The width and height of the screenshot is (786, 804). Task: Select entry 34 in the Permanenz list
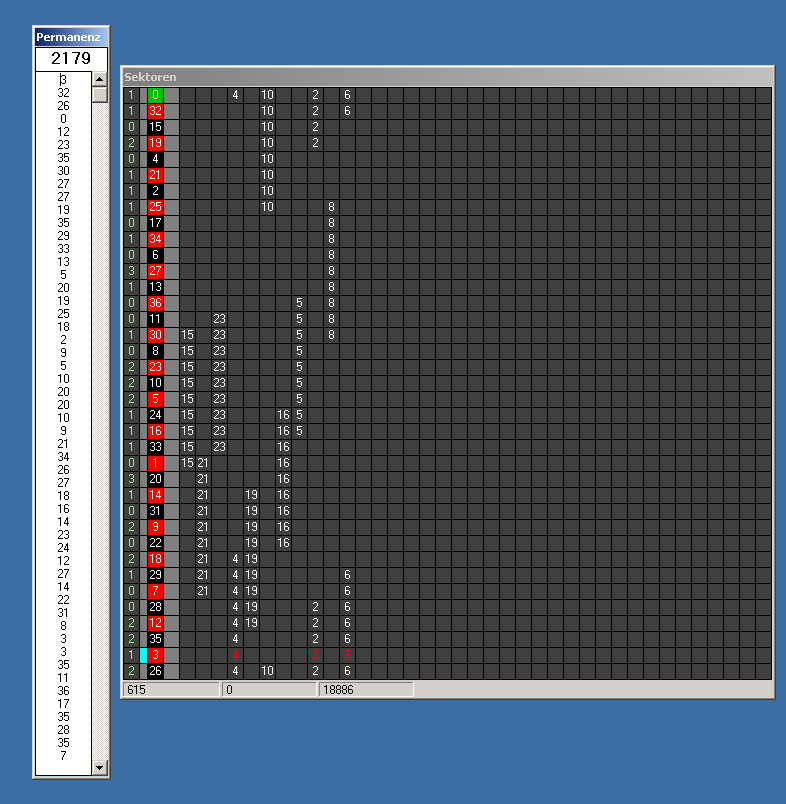(x=63, y=456)
